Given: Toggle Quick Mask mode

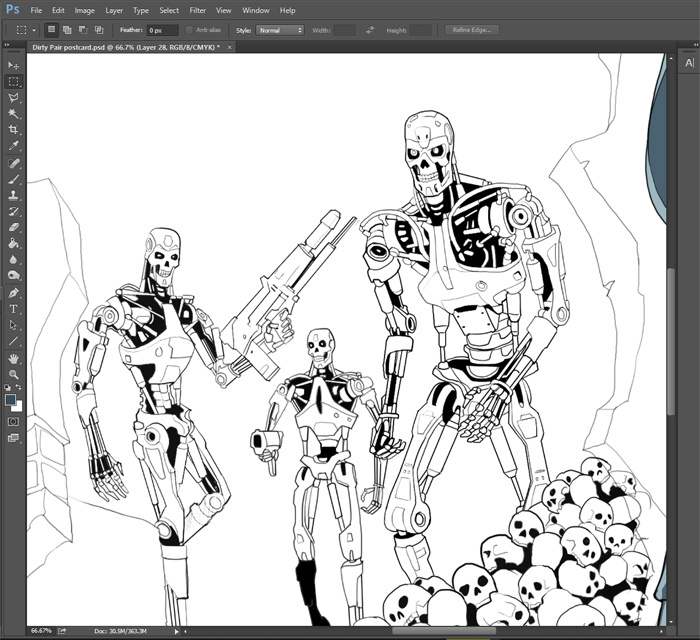Looking at the screenshot, I should coord(13,422).
